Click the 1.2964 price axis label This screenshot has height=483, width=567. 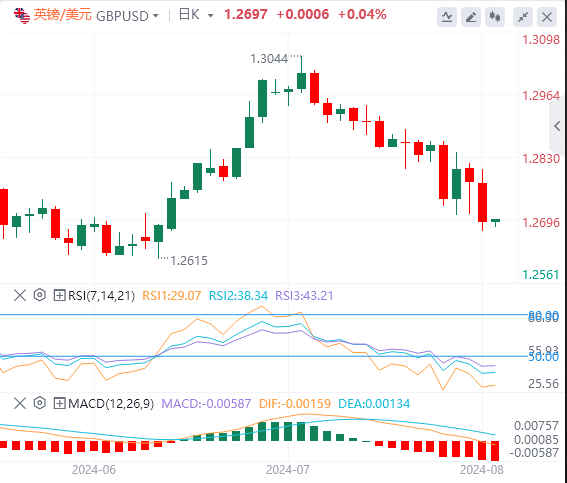point(541,96)
